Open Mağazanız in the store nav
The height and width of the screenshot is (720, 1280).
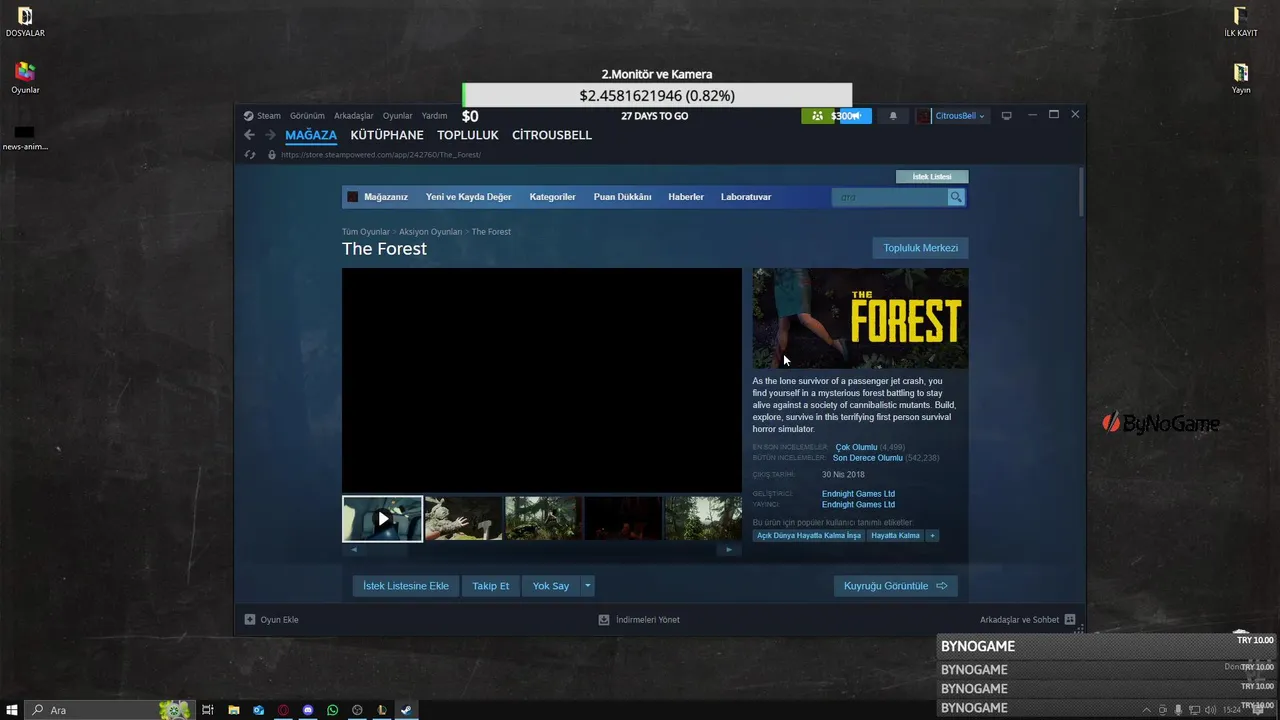[x=386, y=197]
